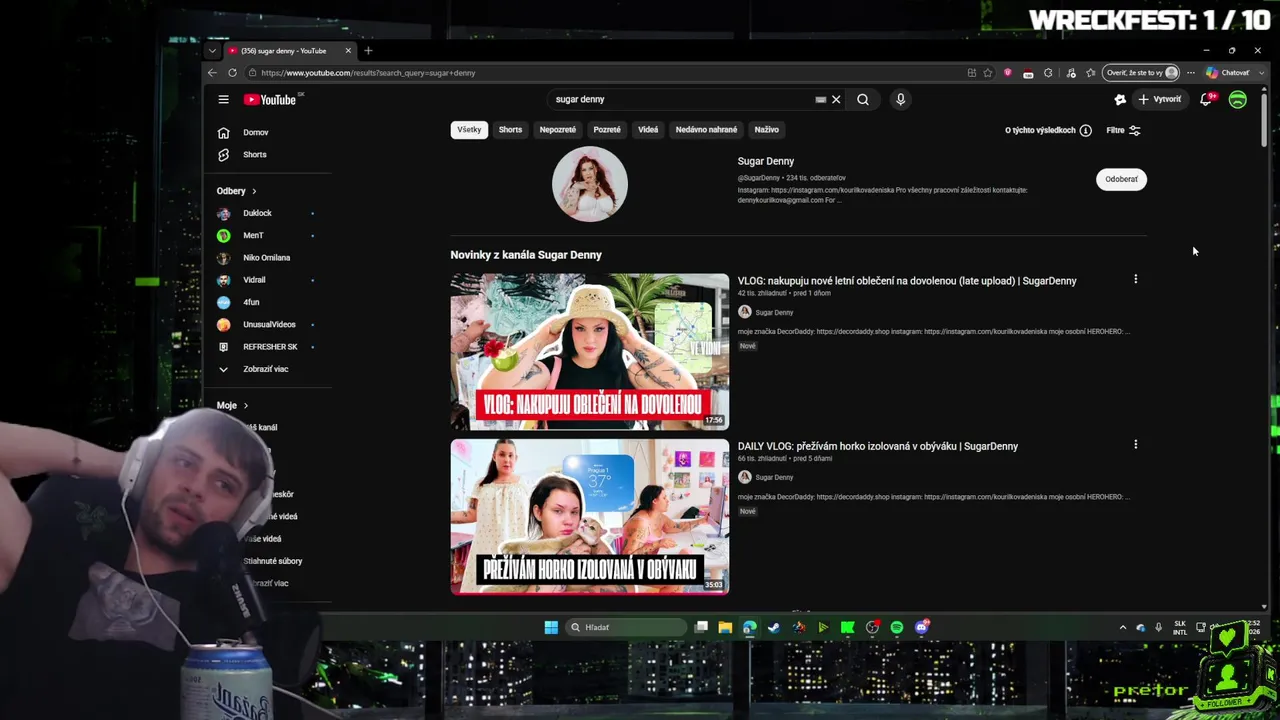1280x720 pixels.
Task: Open Spotify from the taskbar
Action: (x=897, y=627)
